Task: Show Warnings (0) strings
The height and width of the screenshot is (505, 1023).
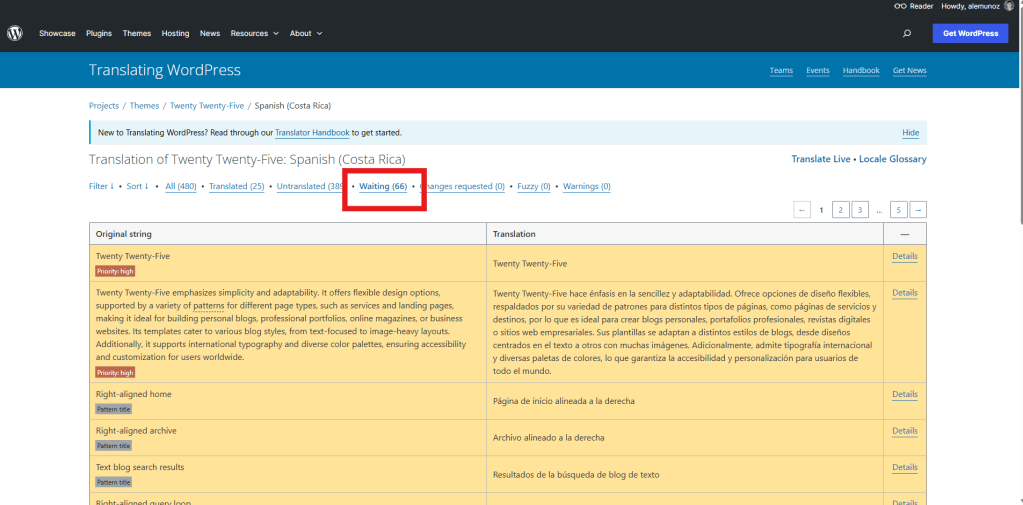Action: point(587,186)
